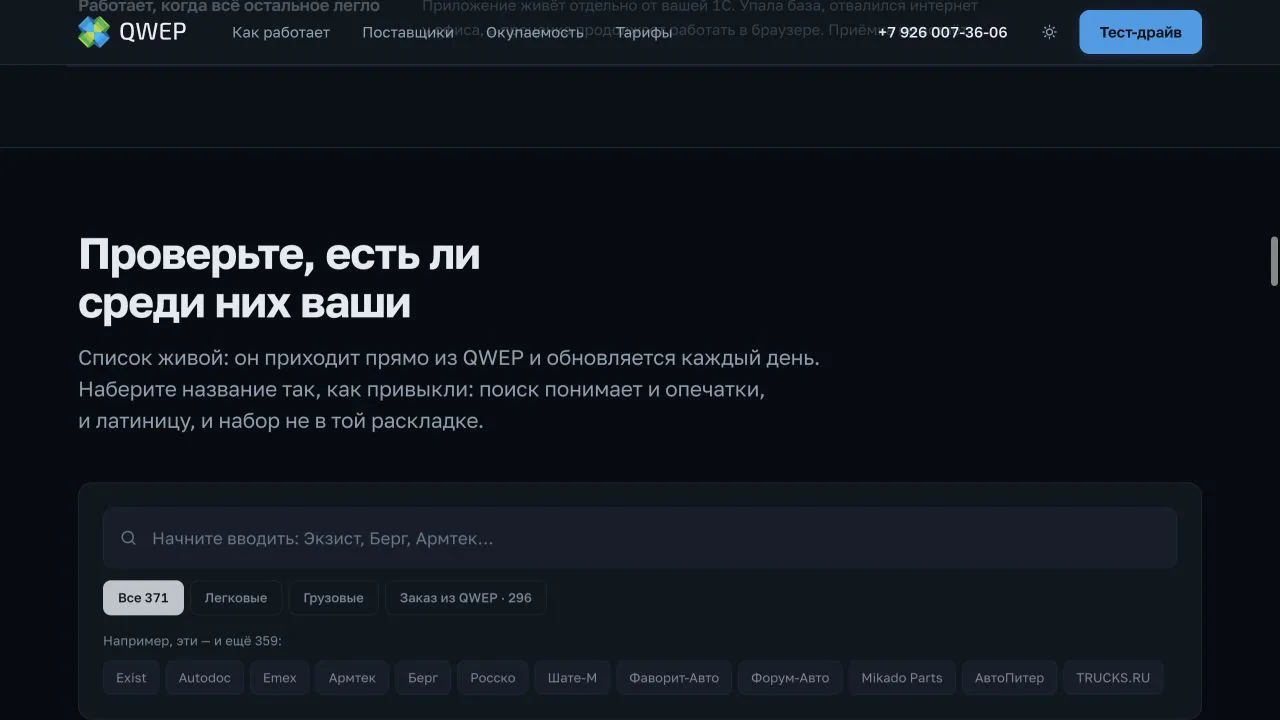Pick the 'Армтек' supplier chip
The height and width of the screenshot is (720, 1280).
(x=352, y=678)
